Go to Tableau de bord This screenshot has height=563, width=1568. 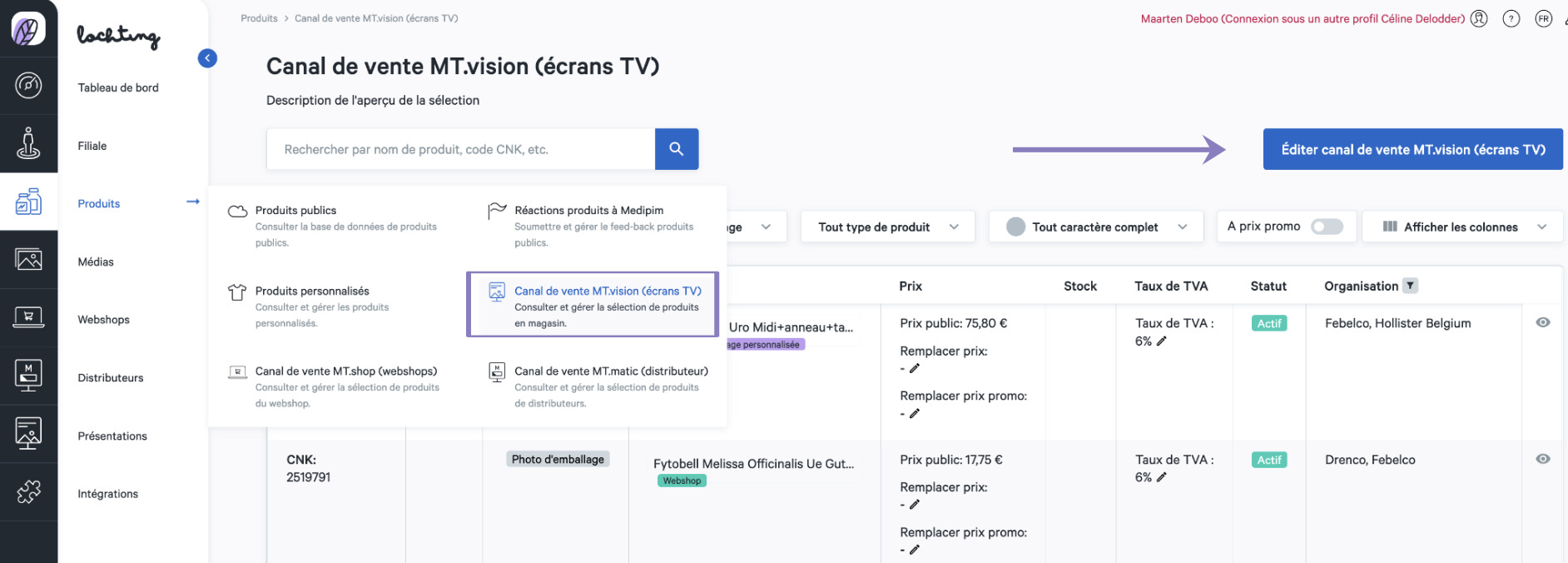point(118,87)
